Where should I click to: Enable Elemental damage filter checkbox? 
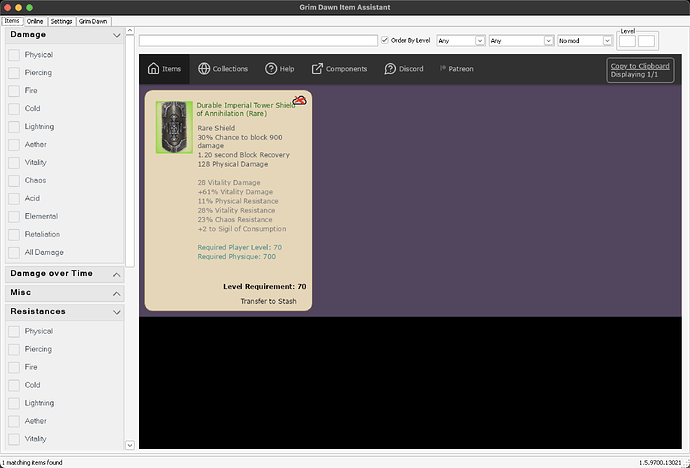point(14,217)
